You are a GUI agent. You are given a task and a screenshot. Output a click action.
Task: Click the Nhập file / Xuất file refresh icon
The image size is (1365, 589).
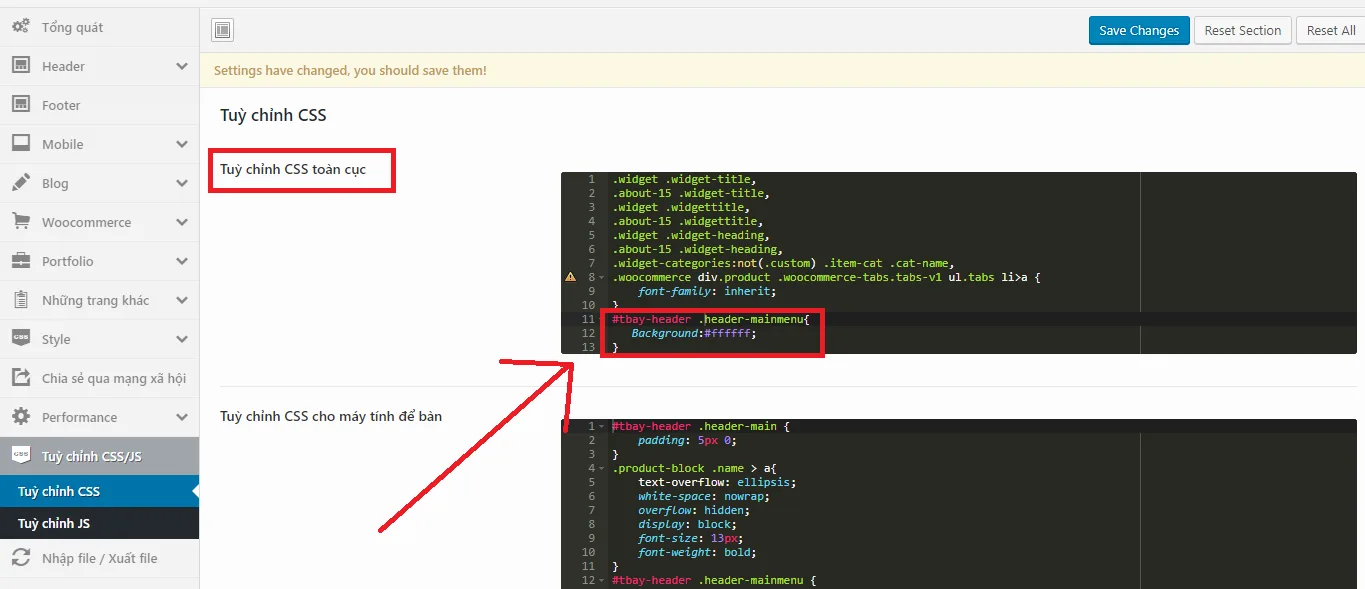pos(20,558)
